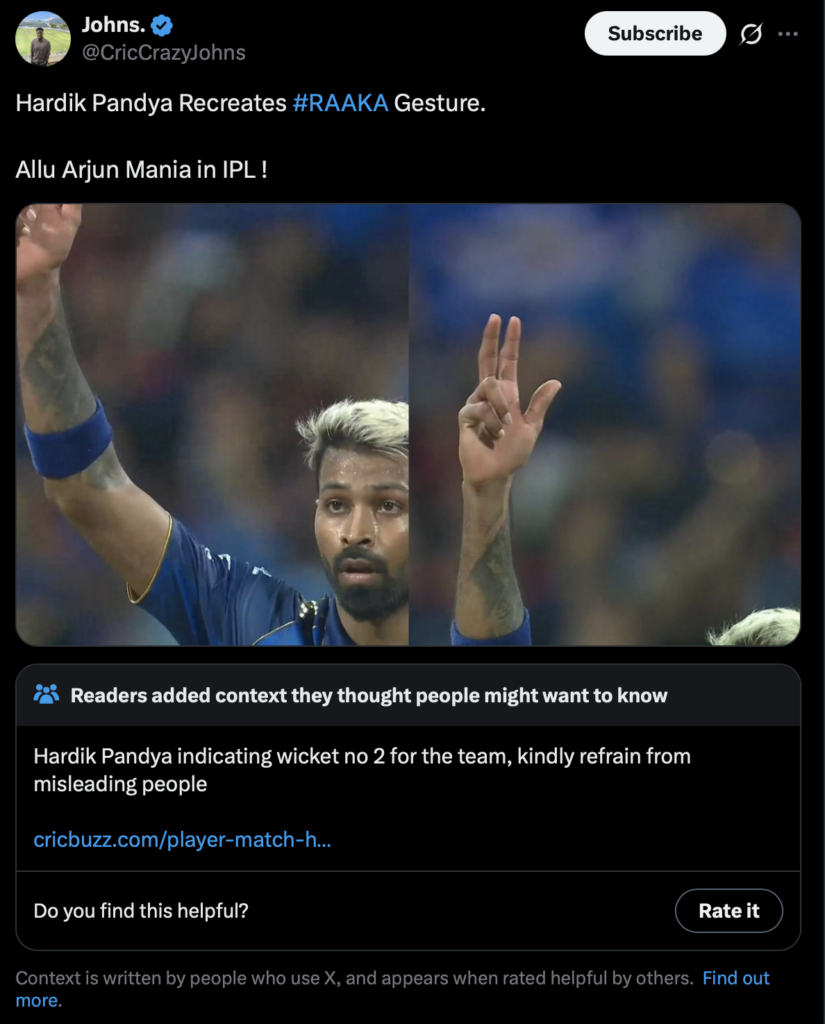Click the Subscribe button
This screenshot has height=1024, width=825.
tap(655, 33)
